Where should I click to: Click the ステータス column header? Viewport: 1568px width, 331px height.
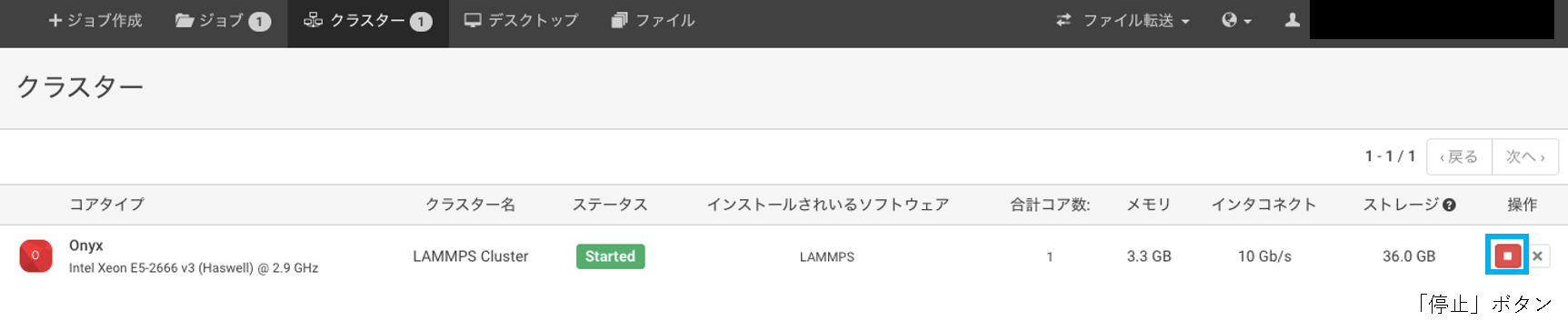tap(610, 205)
